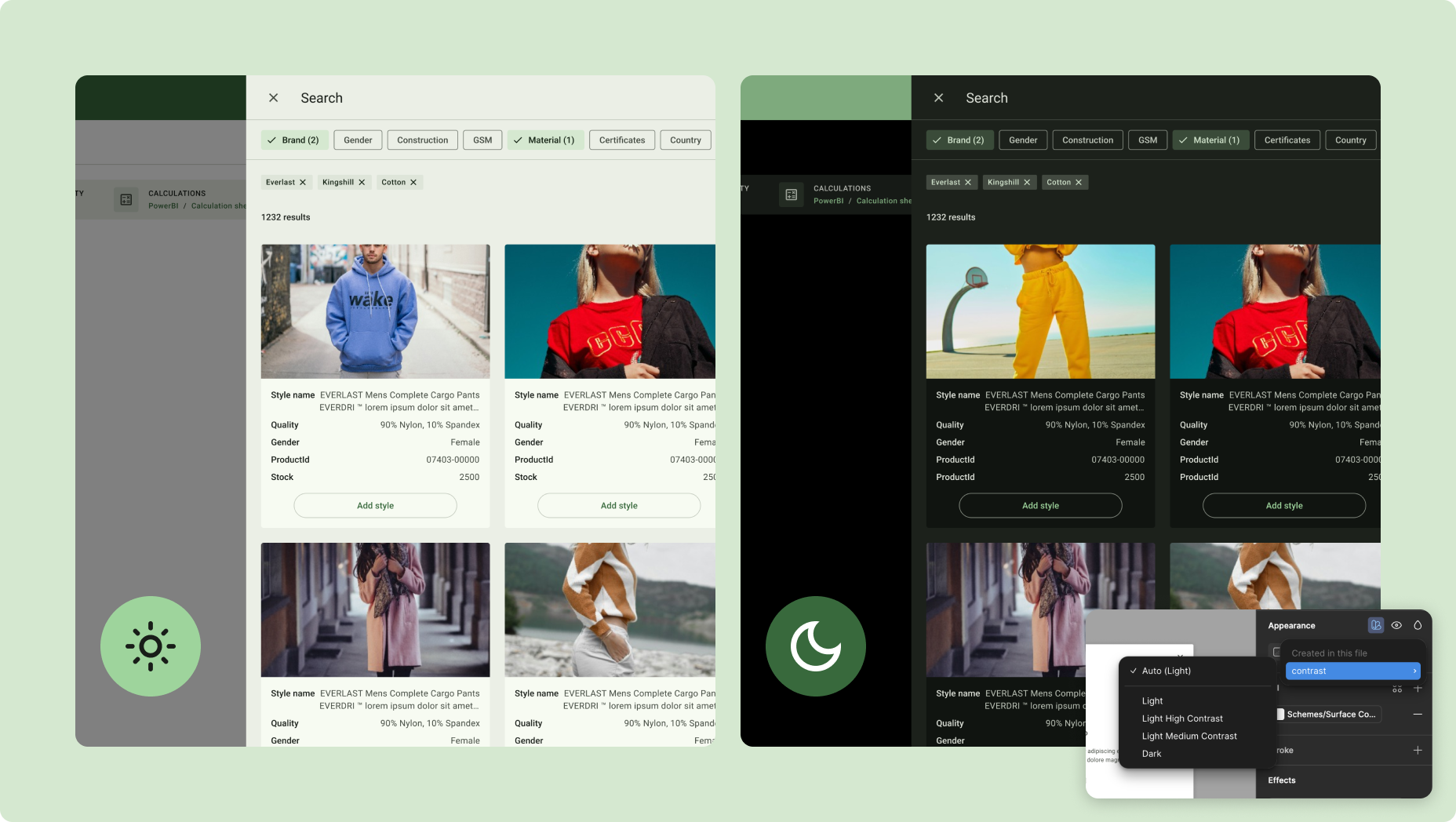
Task: Click Add style under yellow pants card
Action: point(1040,505)
